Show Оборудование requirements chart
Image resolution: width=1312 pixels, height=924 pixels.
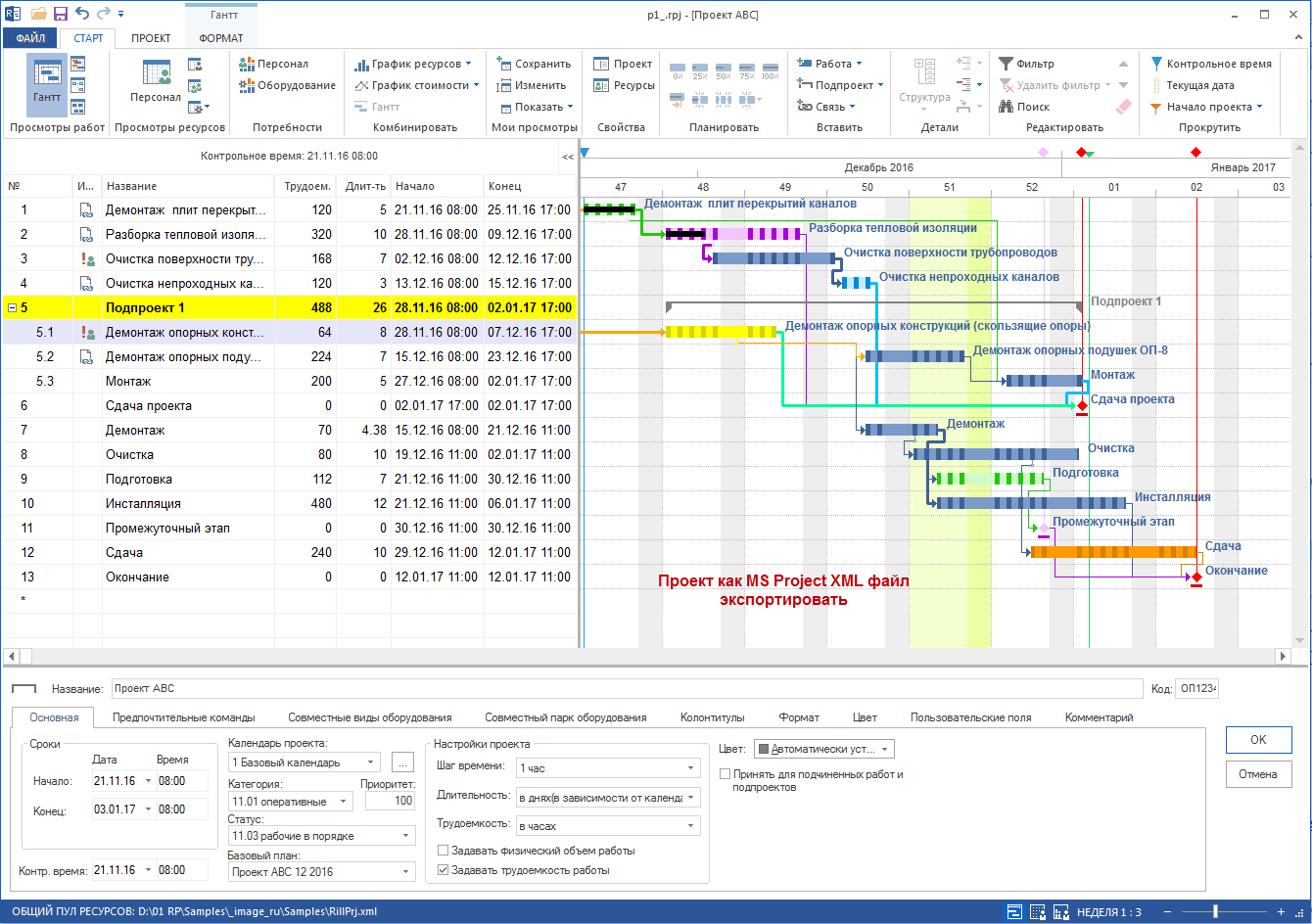coord(288,85)
